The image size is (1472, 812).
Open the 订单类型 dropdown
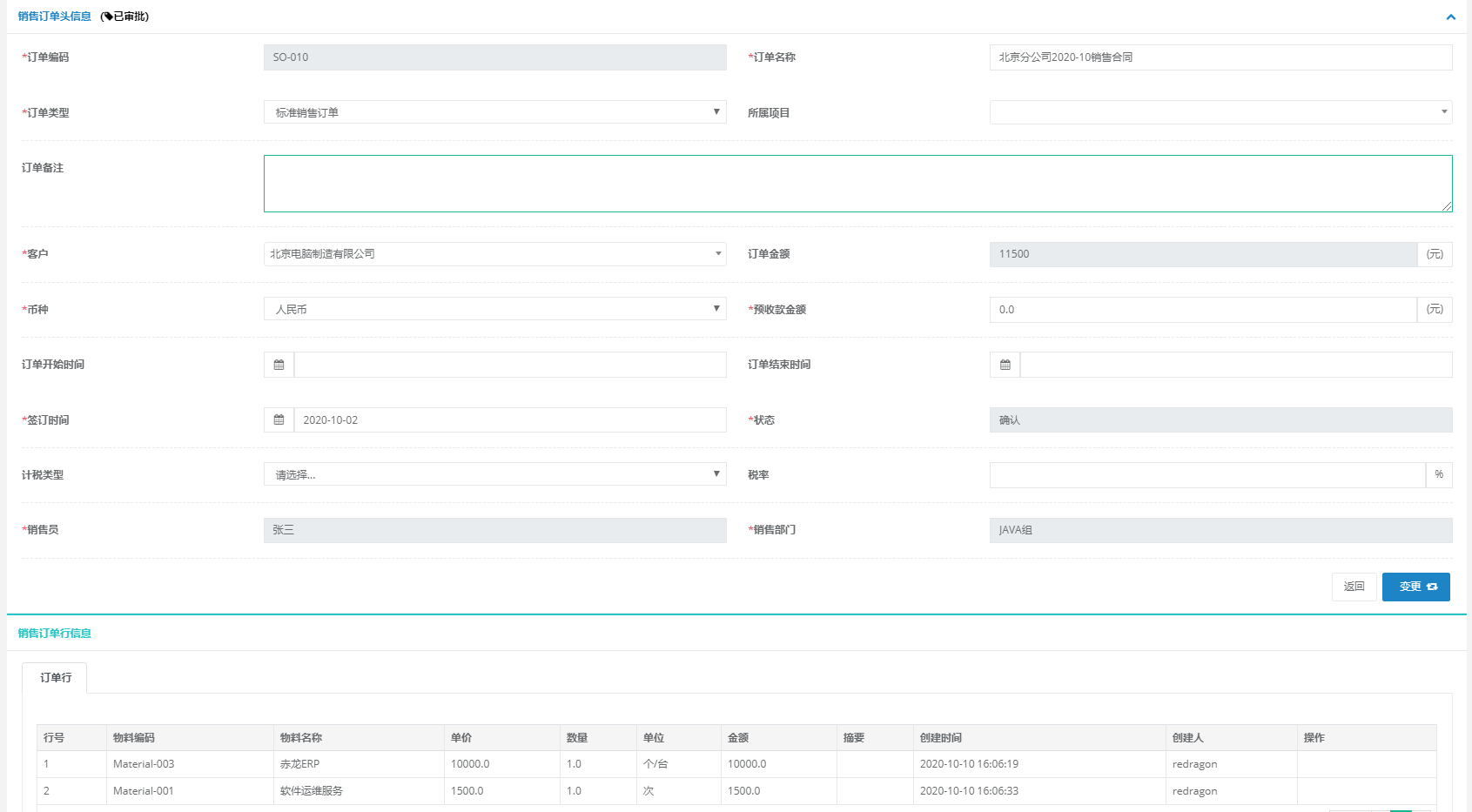(494, 112)
